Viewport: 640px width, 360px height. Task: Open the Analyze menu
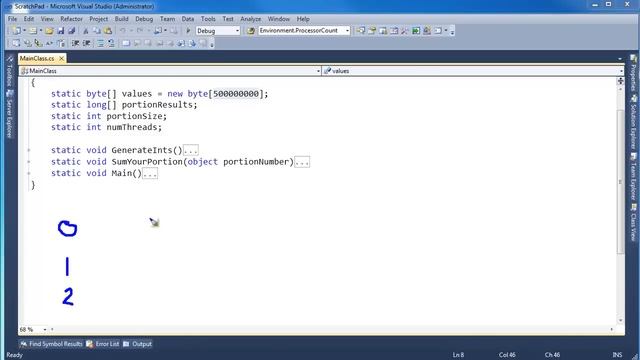[251, 19]
